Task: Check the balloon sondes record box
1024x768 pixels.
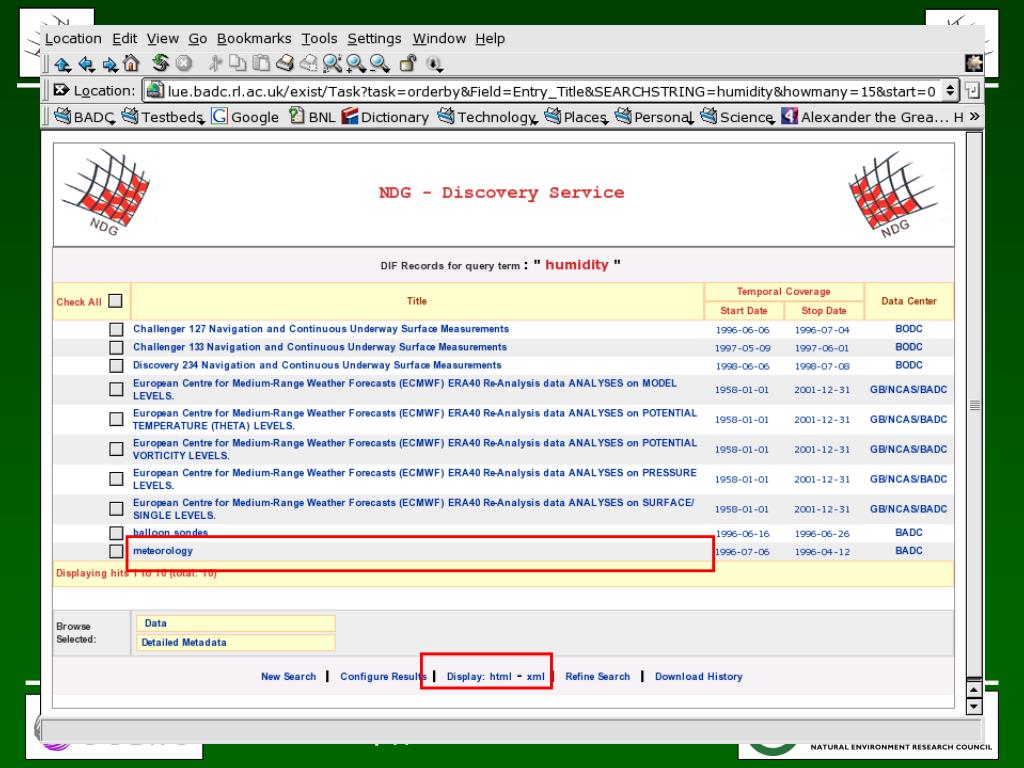Action: click(116, 534)
